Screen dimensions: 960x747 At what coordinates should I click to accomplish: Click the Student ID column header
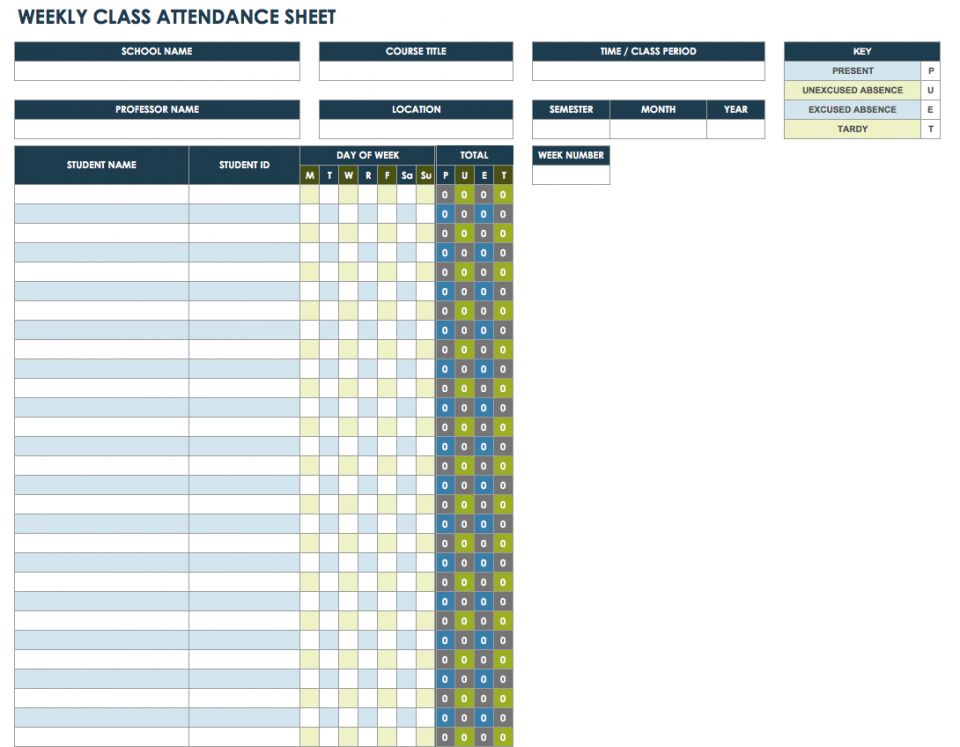[x=244, y=165]
